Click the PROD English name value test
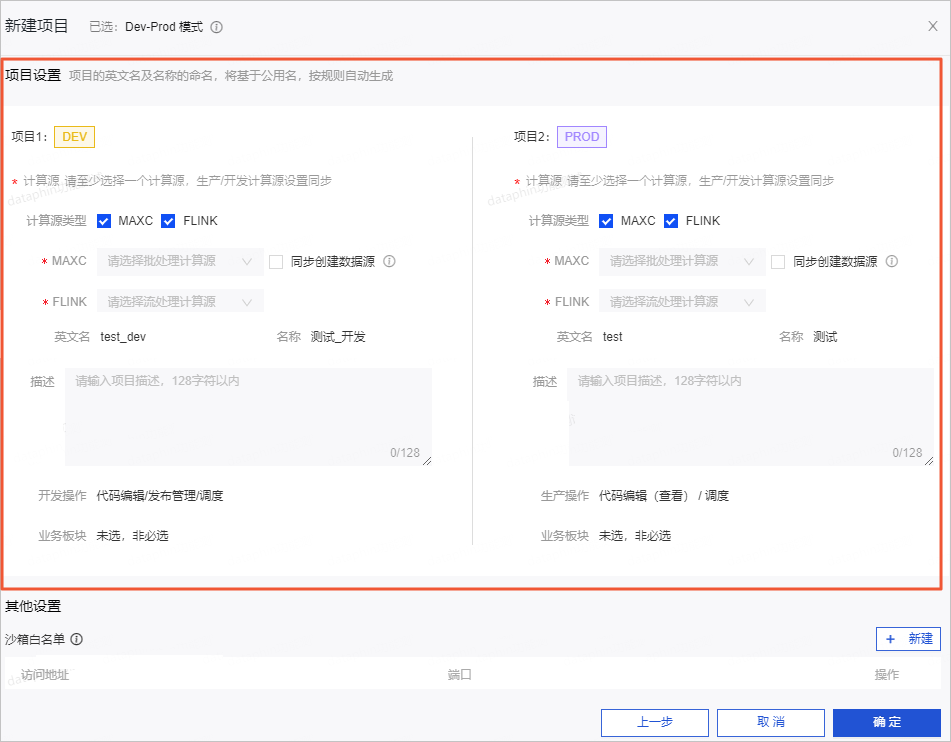The height and width of the screenshot is (742, 951). [613, 337]
